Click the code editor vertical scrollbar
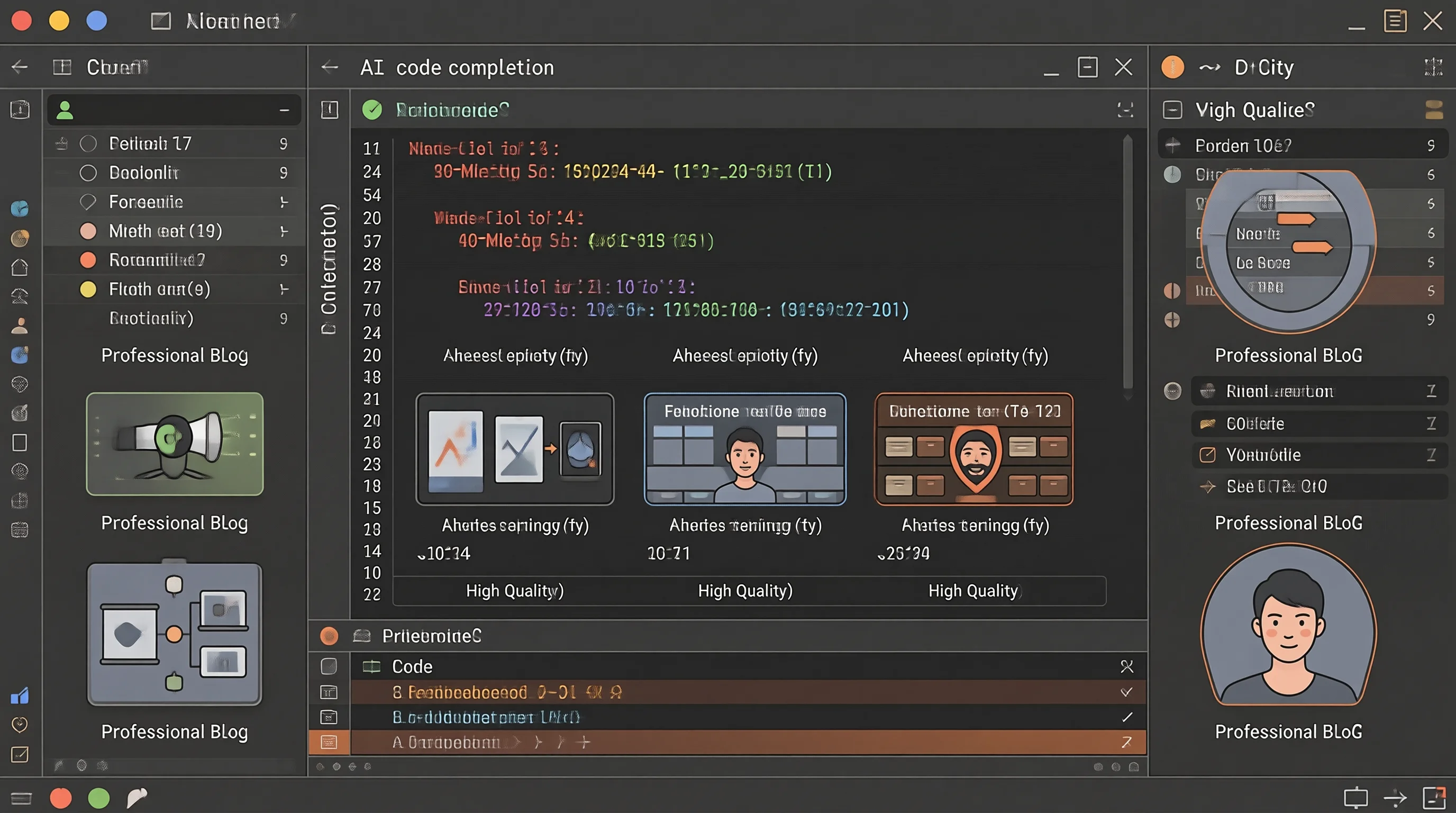The height and width of the screenshot is (813, 1456). (x=1127, y=266)
